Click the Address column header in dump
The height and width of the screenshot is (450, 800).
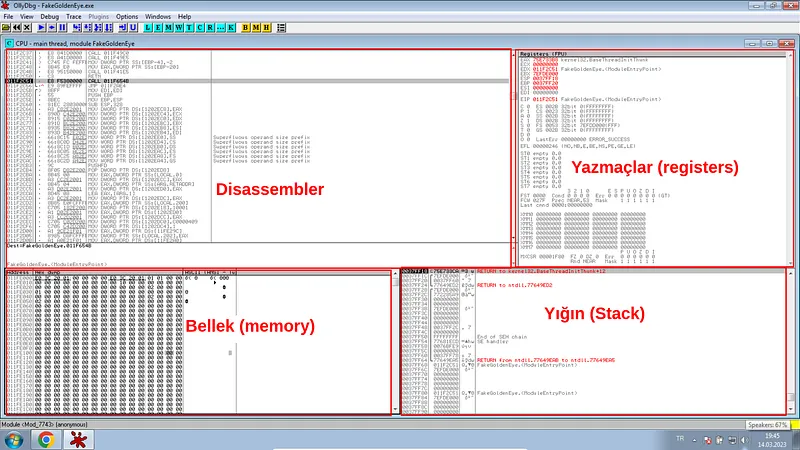tap(19, 273)
